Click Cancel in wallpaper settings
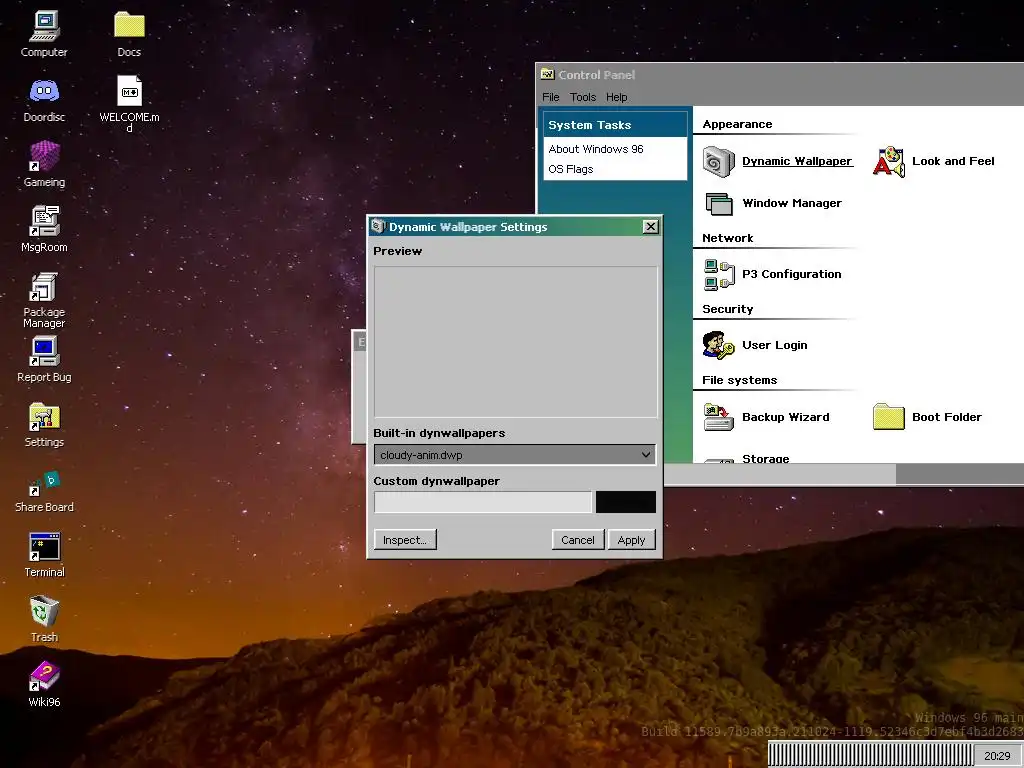This screenshot has width=1024, height=768. point(578,540)
